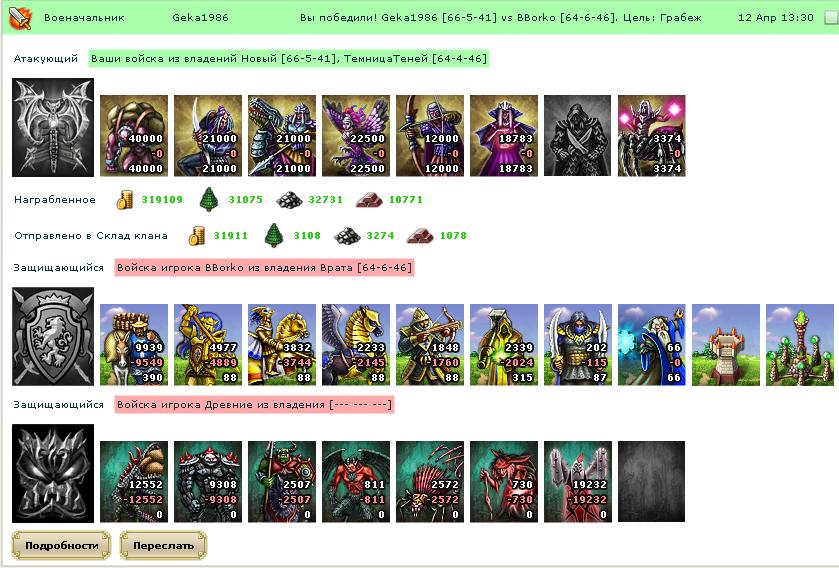Viewport: 839px width, 568px height.
Task: Click the grey hooded assassin unit without numbers
Action: click(577, 136)
